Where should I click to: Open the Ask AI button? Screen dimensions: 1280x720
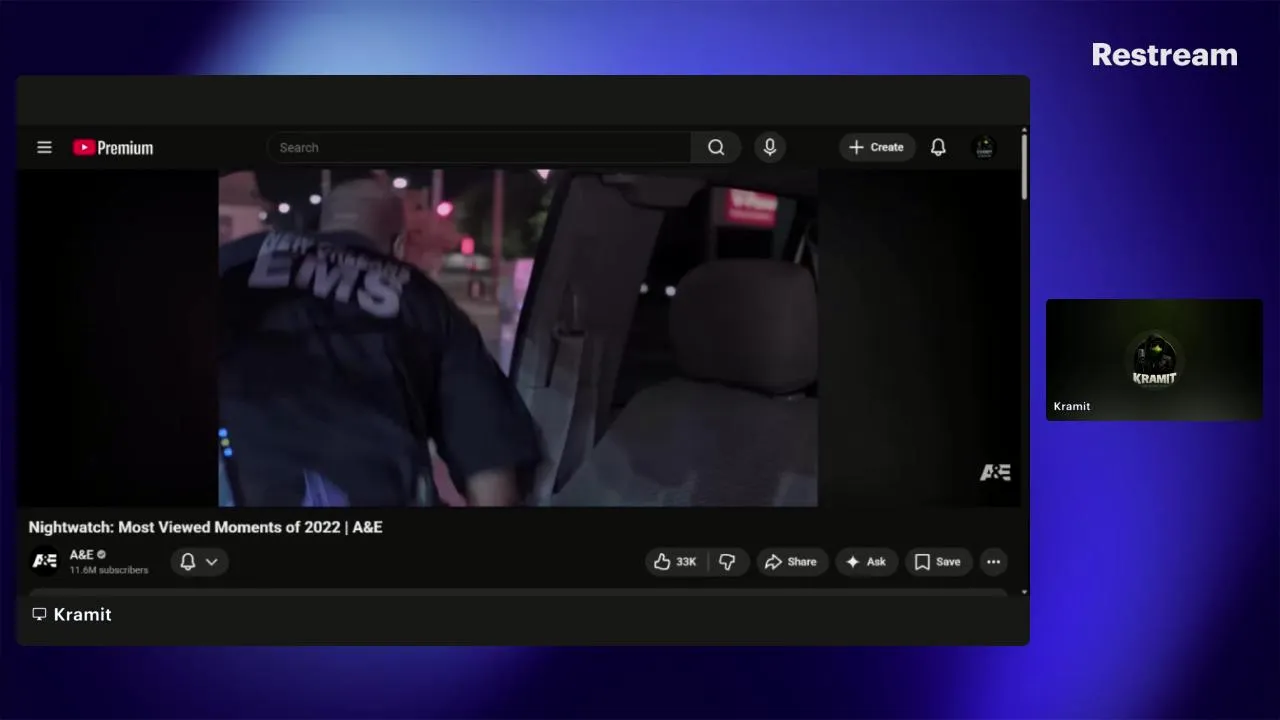(x=866, y=562)
